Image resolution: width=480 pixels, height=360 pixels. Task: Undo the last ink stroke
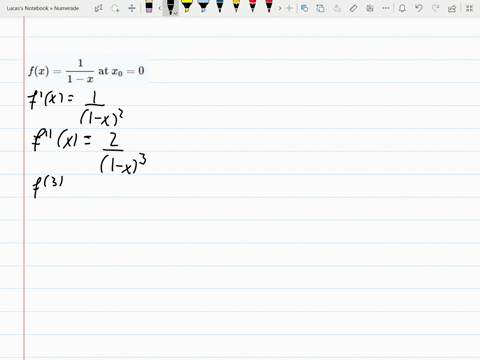pos(419,8)
